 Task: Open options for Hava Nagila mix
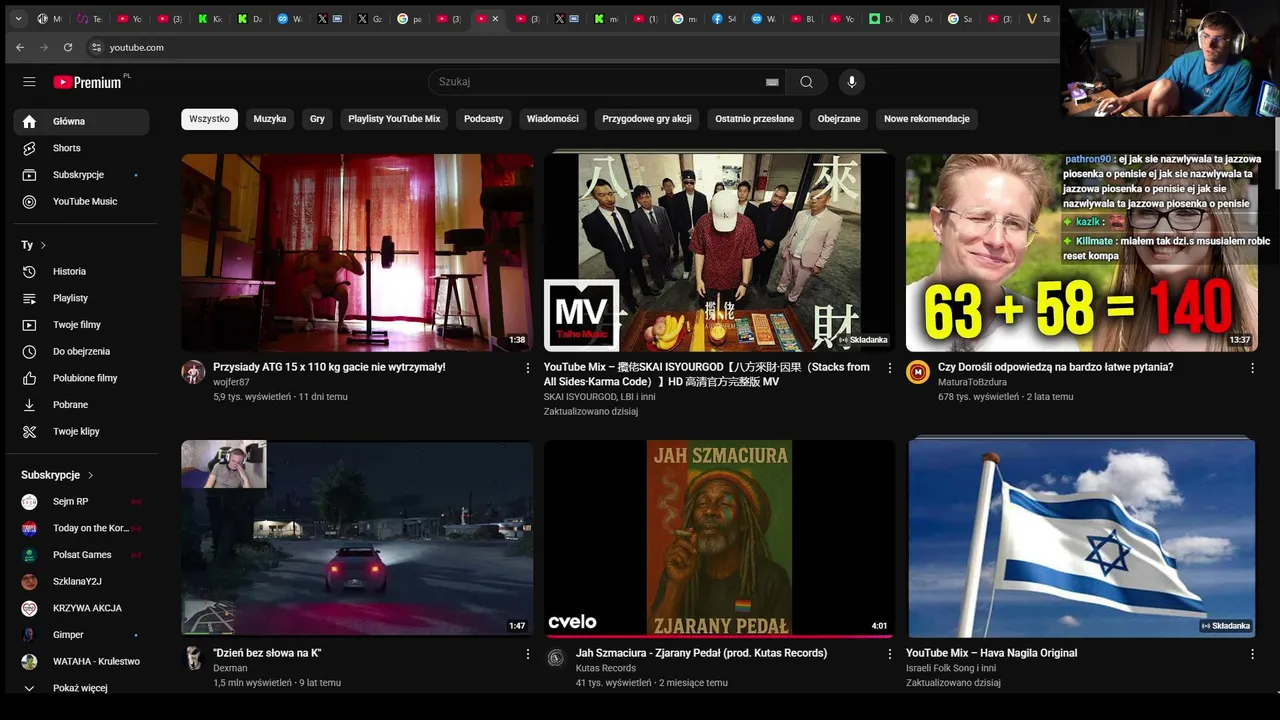pos(1252,654)
